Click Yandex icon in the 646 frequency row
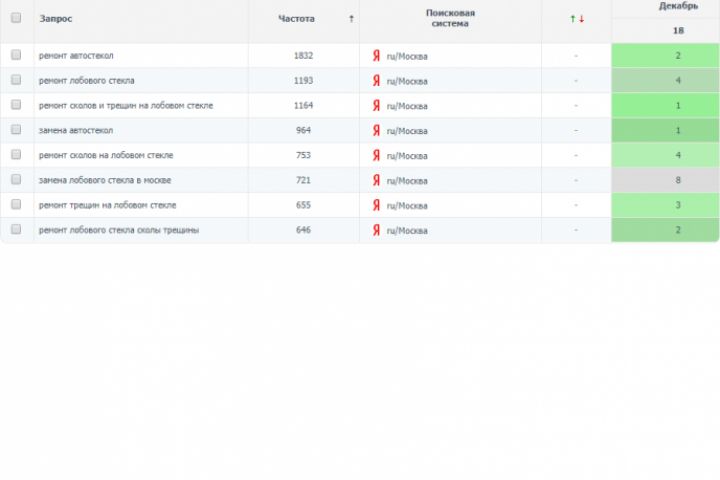This screenshot has height=480, width=720. [377, 230]
